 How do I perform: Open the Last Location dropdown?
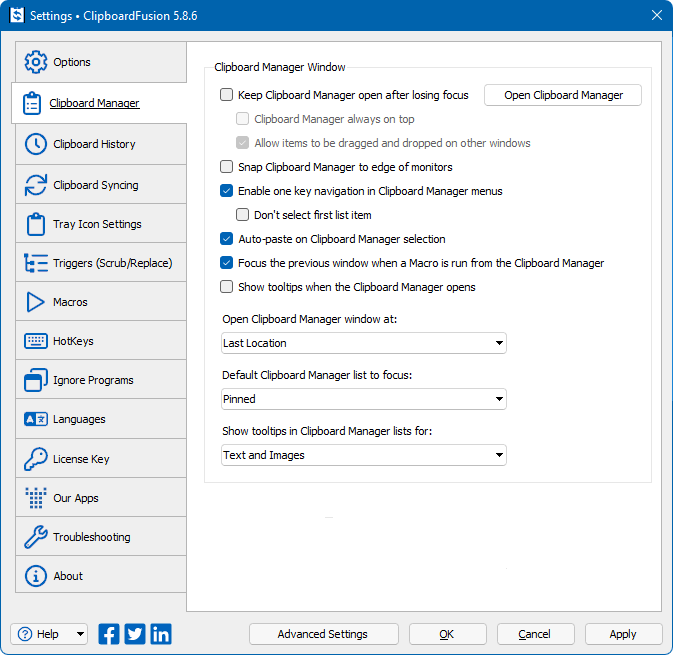tap(364, 343)
